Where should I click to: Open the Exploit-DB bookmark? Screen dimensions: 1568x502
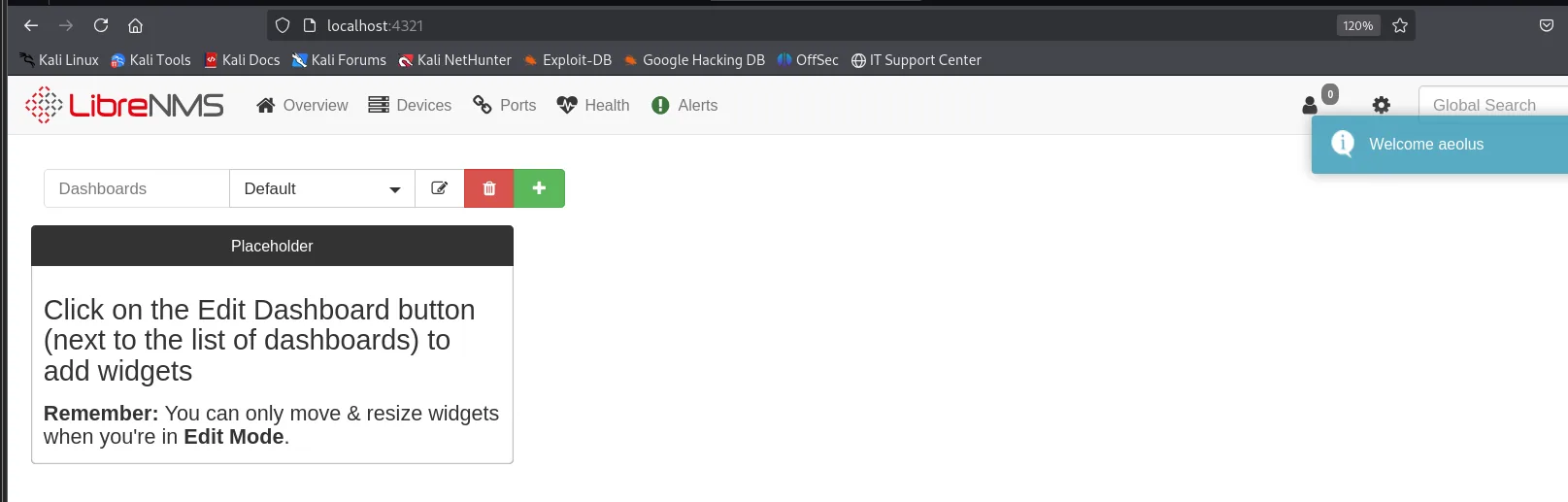[x=568, y=60]
